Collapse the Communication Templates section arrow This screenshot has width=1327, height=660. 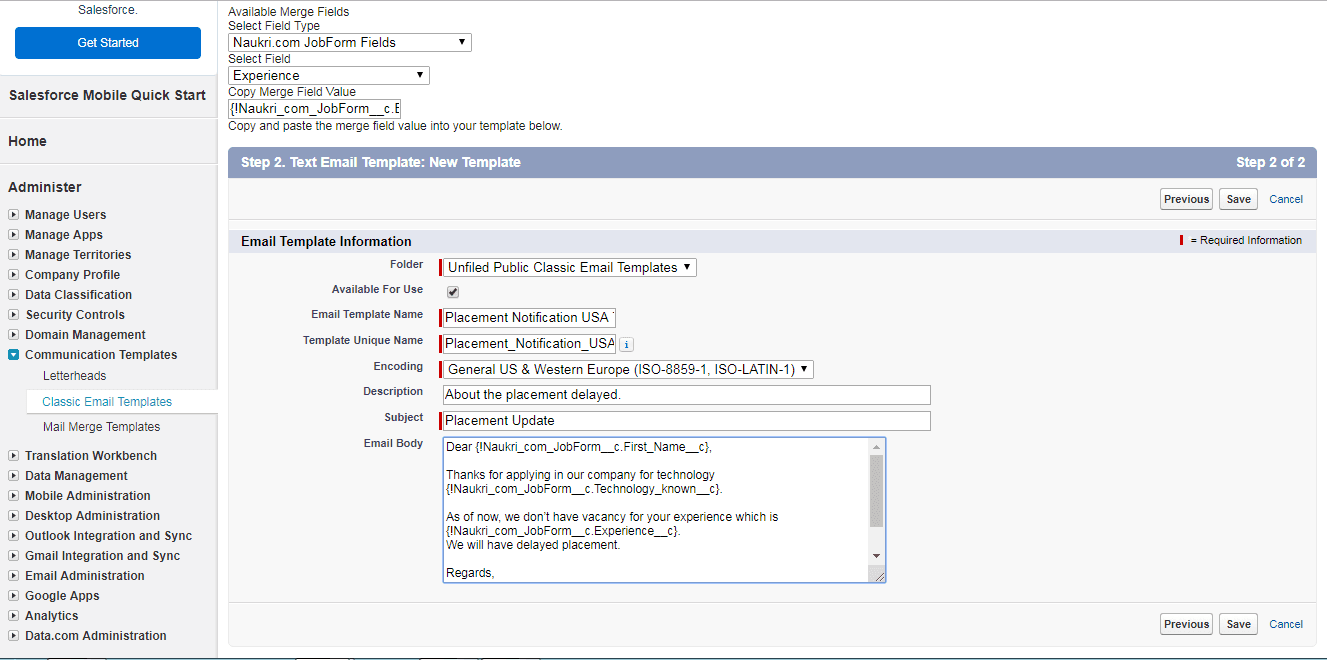pos(13,355)
